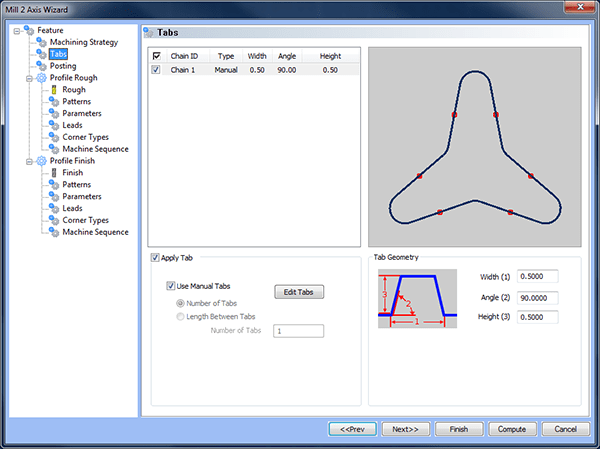
Task: Click the Angle (2) input field
Action: click(x=537, y=298)
